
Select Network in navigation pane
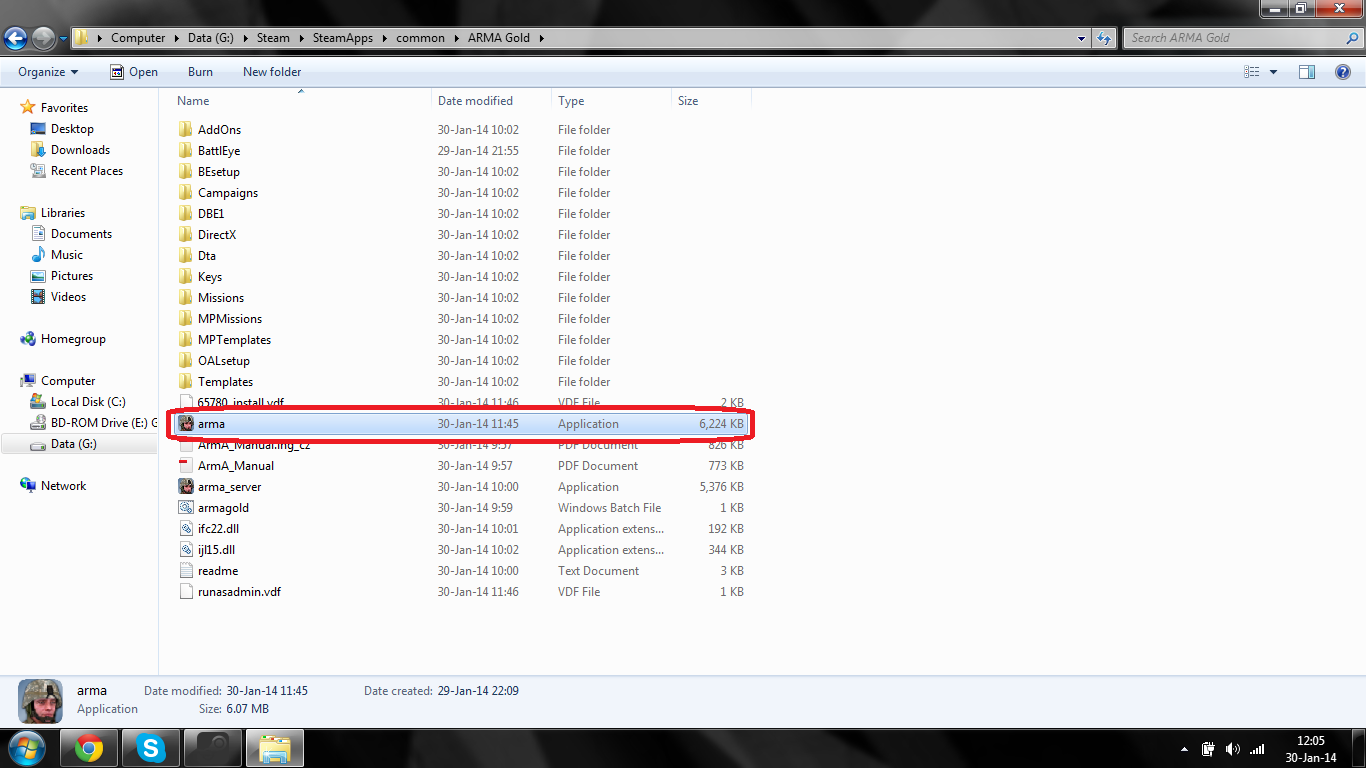(63, 486)
